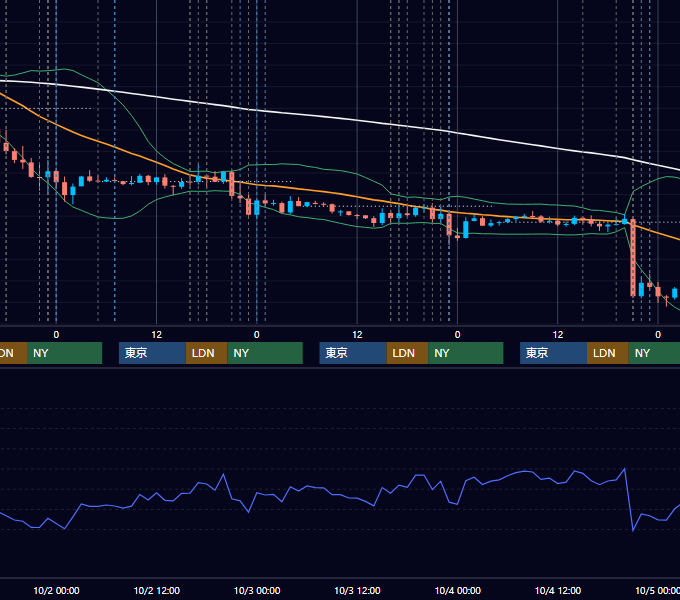Click the 10/3 12:00 date label
Screen dimensions: 680x600
357,590
